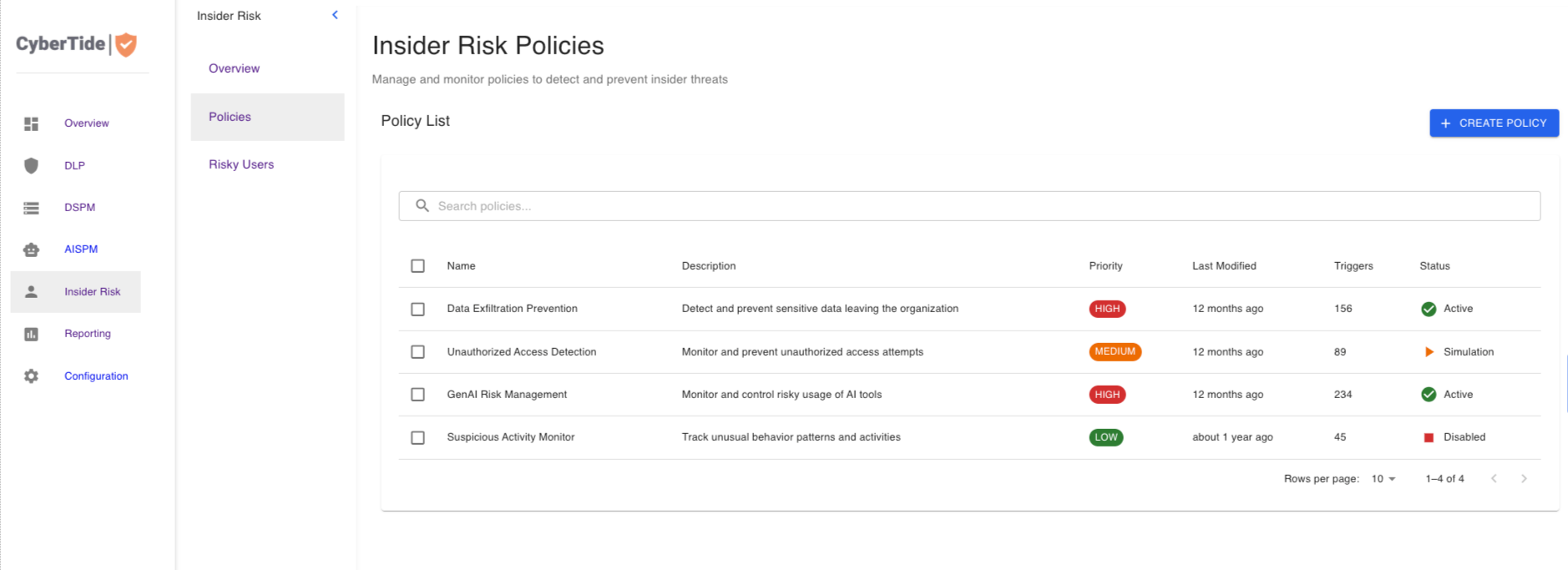Toggle the select-all checkbox in table header

pyautogui.click(x=417, y=266)
